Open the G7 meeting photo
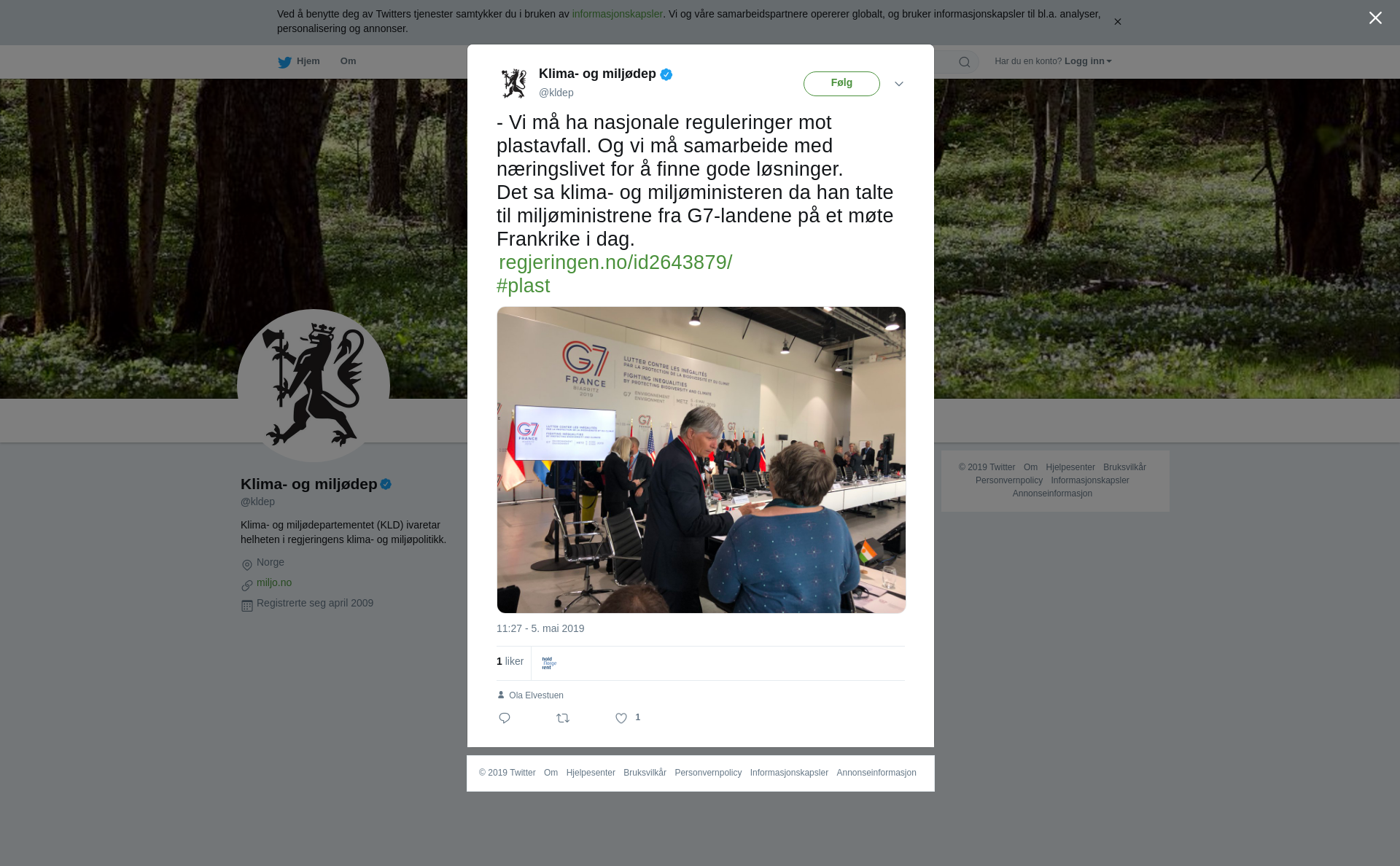 pos(701,460)
